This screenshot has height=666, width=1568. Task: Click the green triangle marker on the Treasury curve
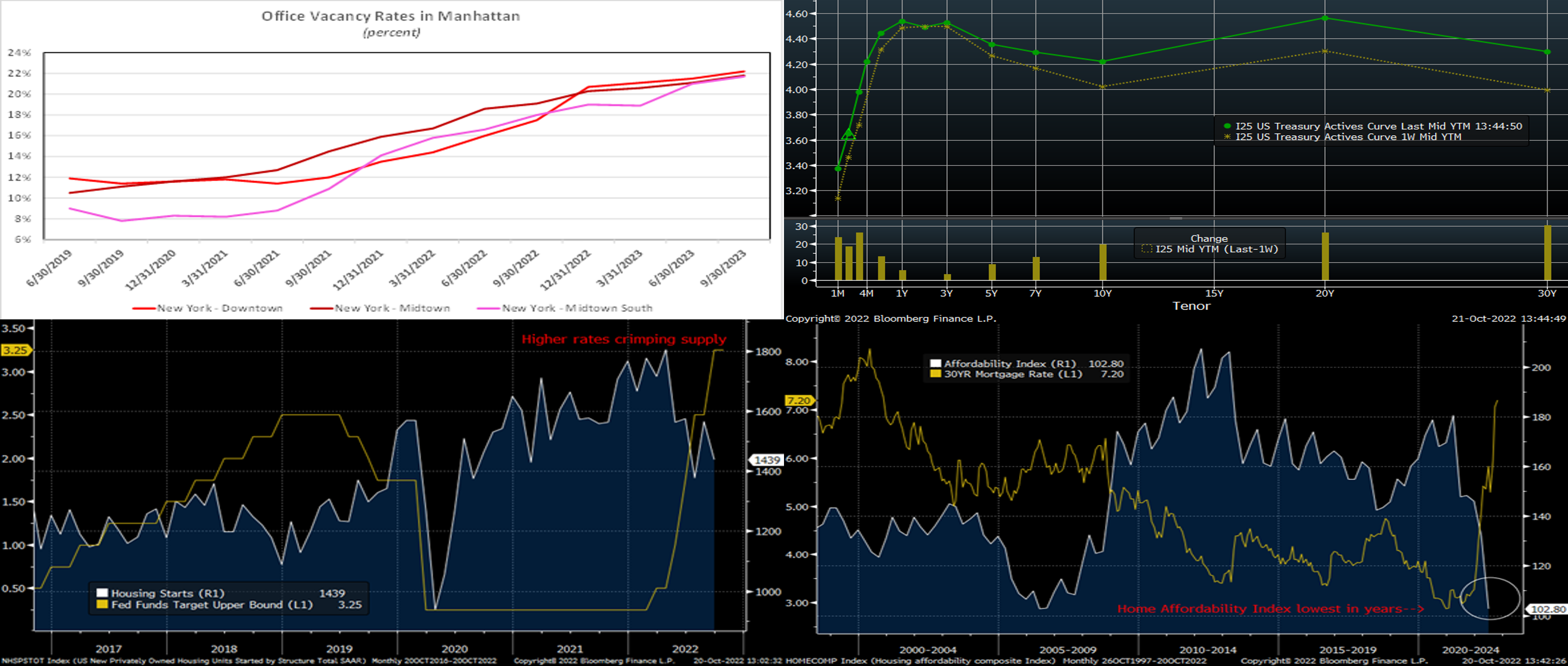848,134
